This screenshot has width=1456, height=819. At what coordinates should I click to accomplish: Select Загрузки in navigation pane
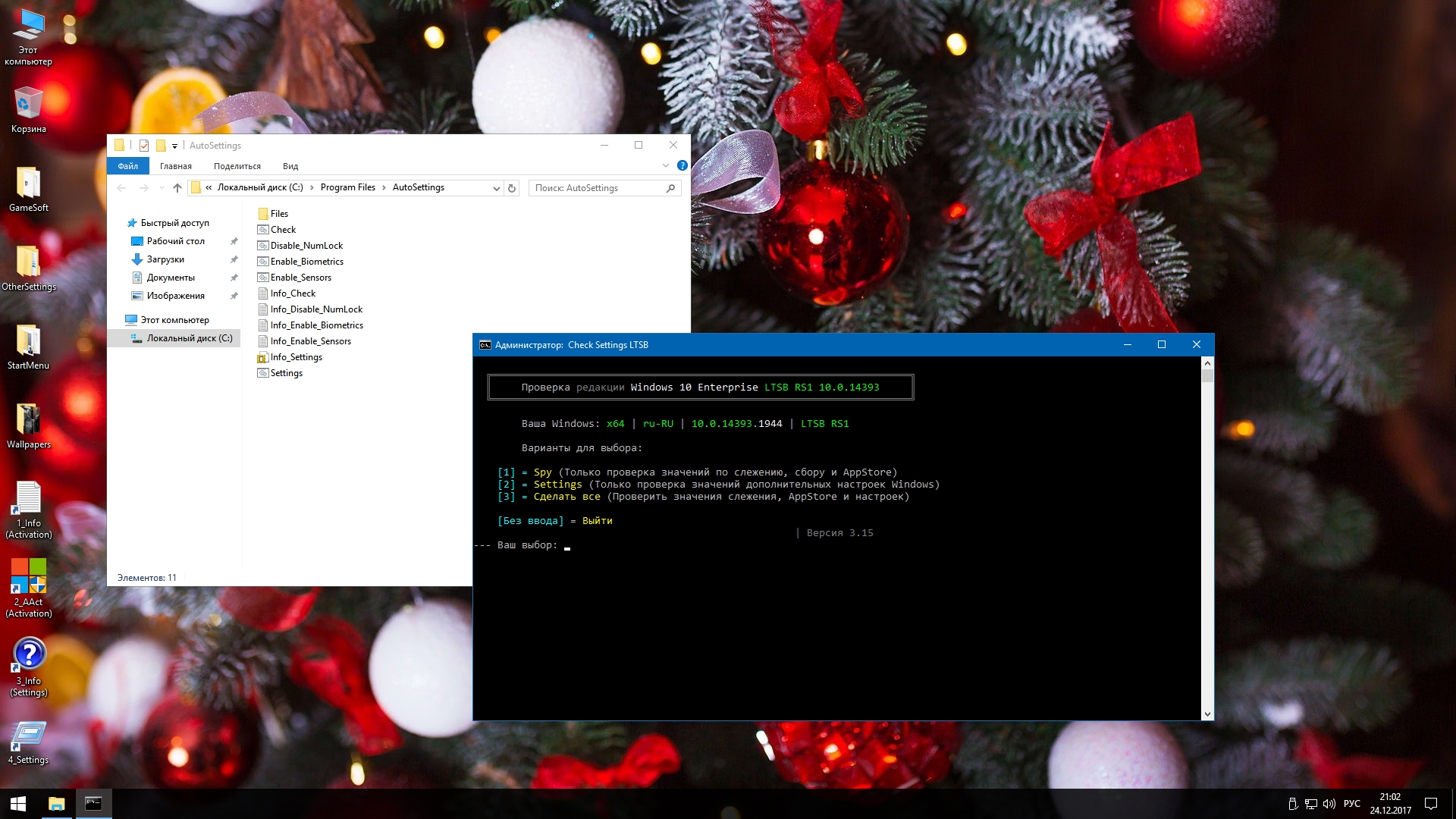165,259
